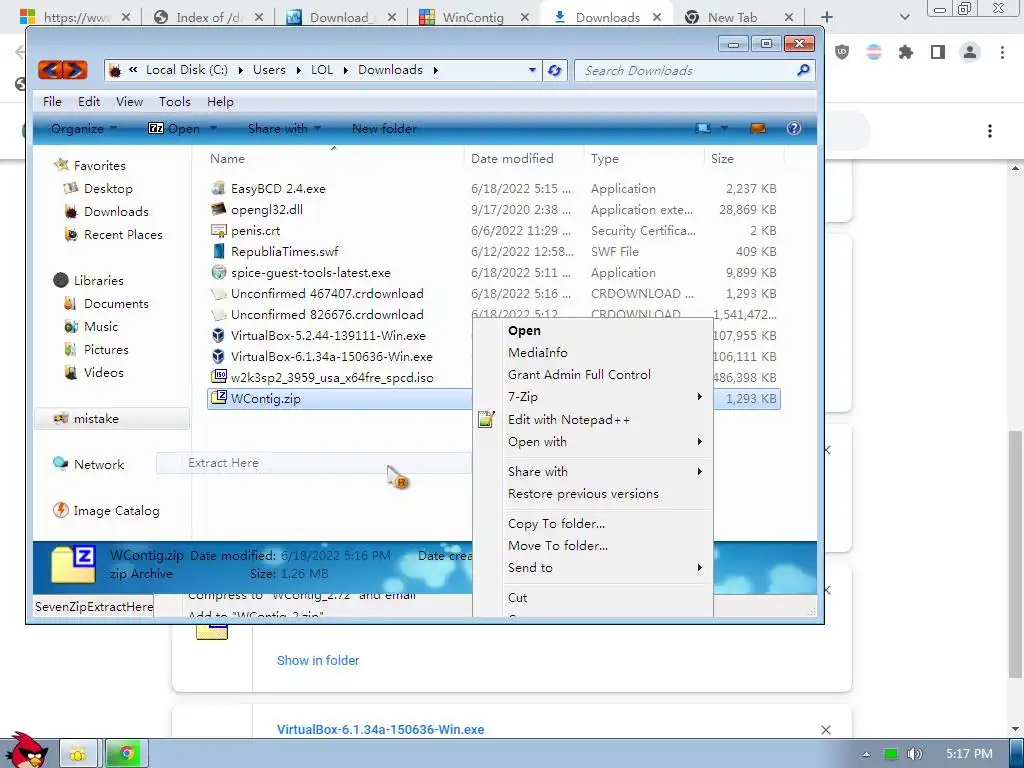Select the w2k3sp2 ISO file icon
This screenshot has width=1024, height=768.
click(218, 377)
